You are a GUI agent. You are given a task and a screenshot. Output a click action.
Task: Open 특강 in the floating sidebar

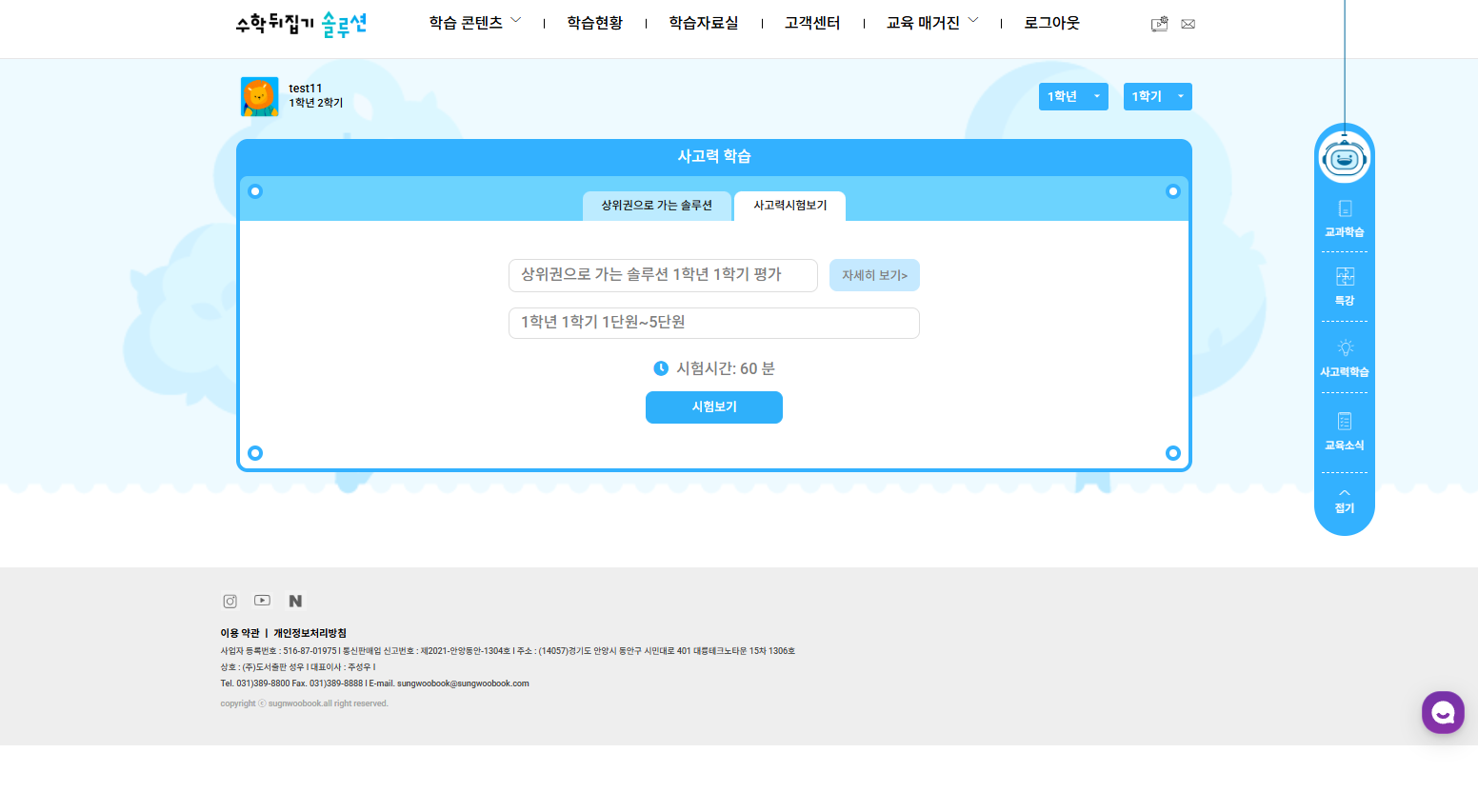coord(1344,286)
